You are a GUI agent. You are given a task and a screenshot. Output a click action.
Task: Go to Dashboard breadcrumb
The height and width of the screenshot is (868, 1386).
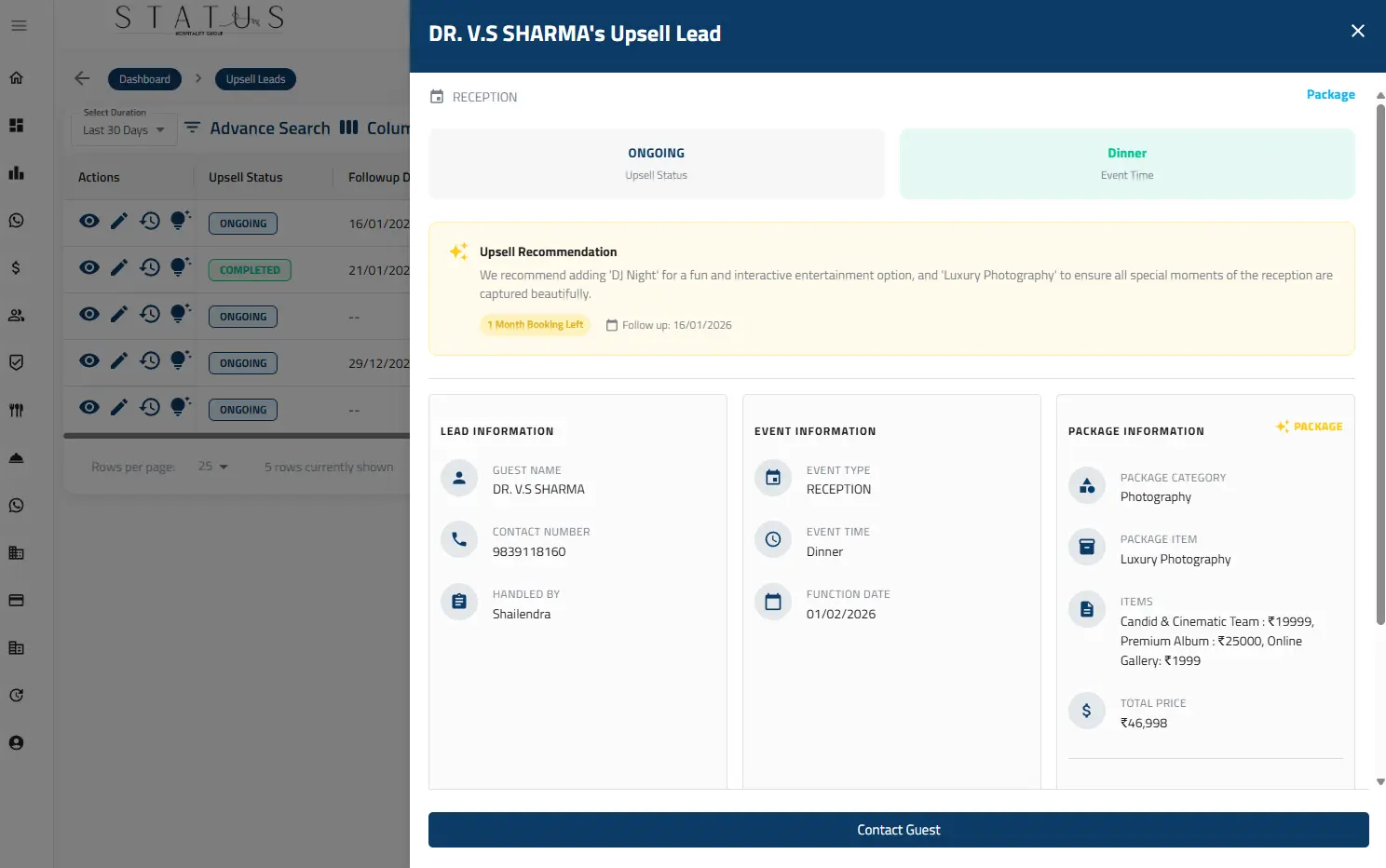pyautogui.click(x=144, y=79)
